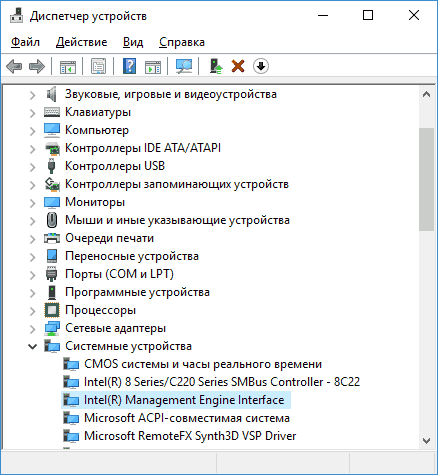This screenshot has width=438, height=475.
Task: Open the Properties toolbar icon
Action: tap(99, 66)
